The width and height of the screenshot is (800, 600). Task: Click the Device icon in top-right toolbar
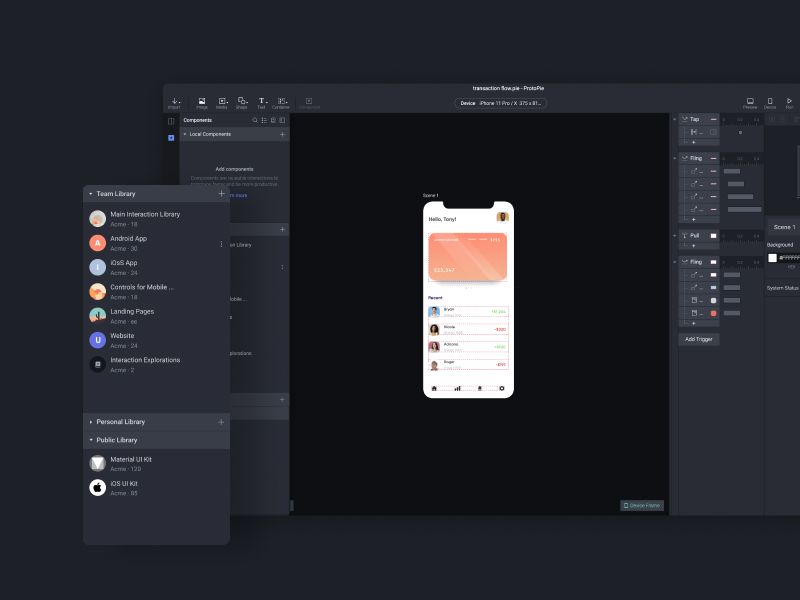pyautogui.click(x=770, y=103)
